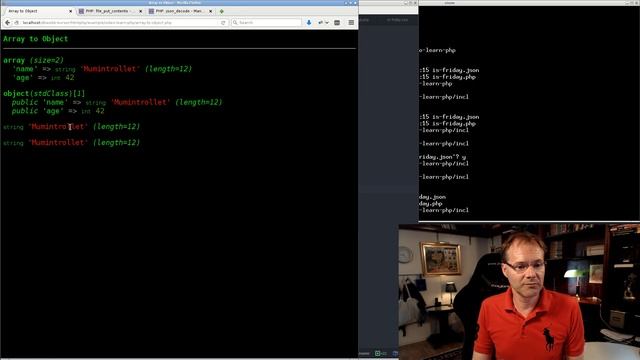
Task: Click in the Firefox Search box
Action: pyautogui.click(x=267, y=22)
